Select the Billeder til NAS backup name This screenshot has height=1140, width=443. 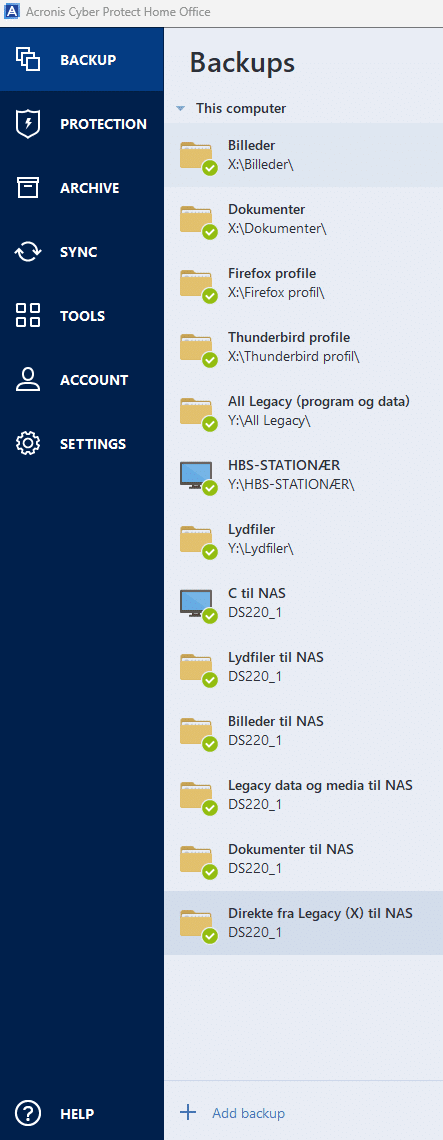pyautogui.click(x=276, y=721)
